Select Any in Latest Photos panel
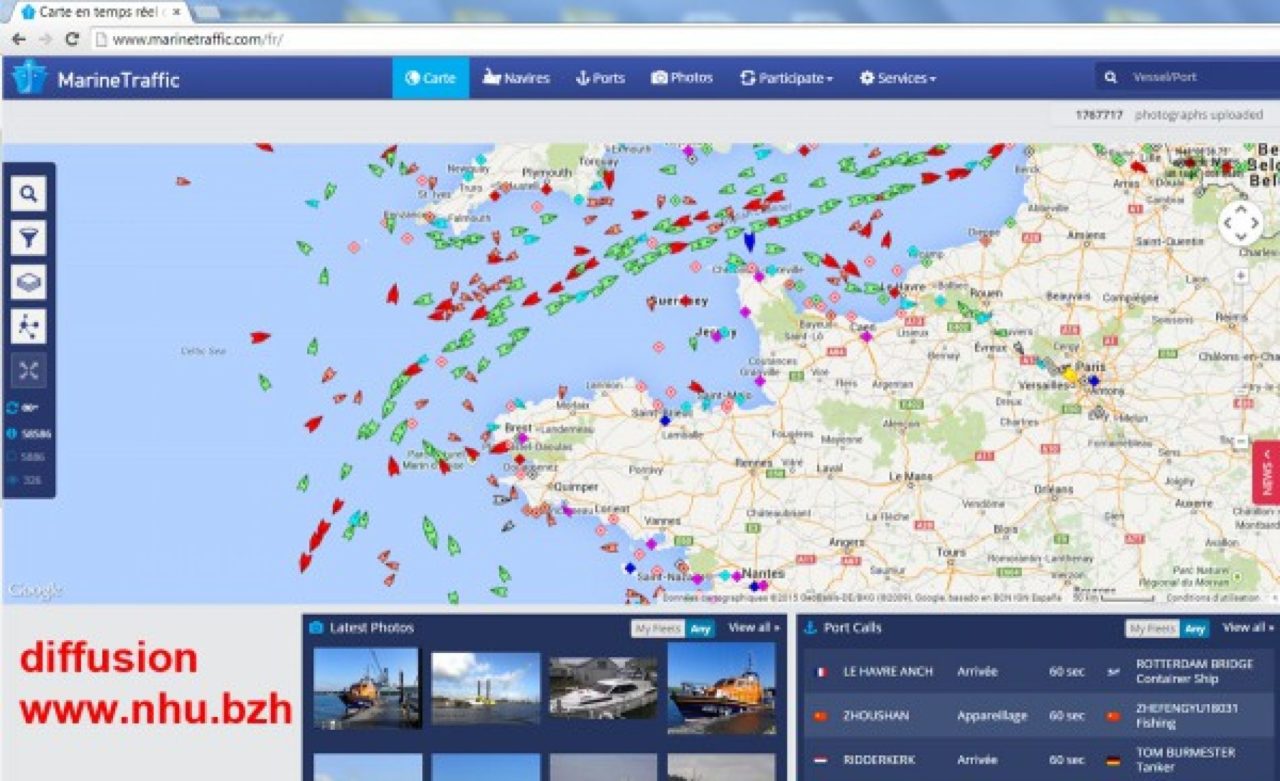 701,628
